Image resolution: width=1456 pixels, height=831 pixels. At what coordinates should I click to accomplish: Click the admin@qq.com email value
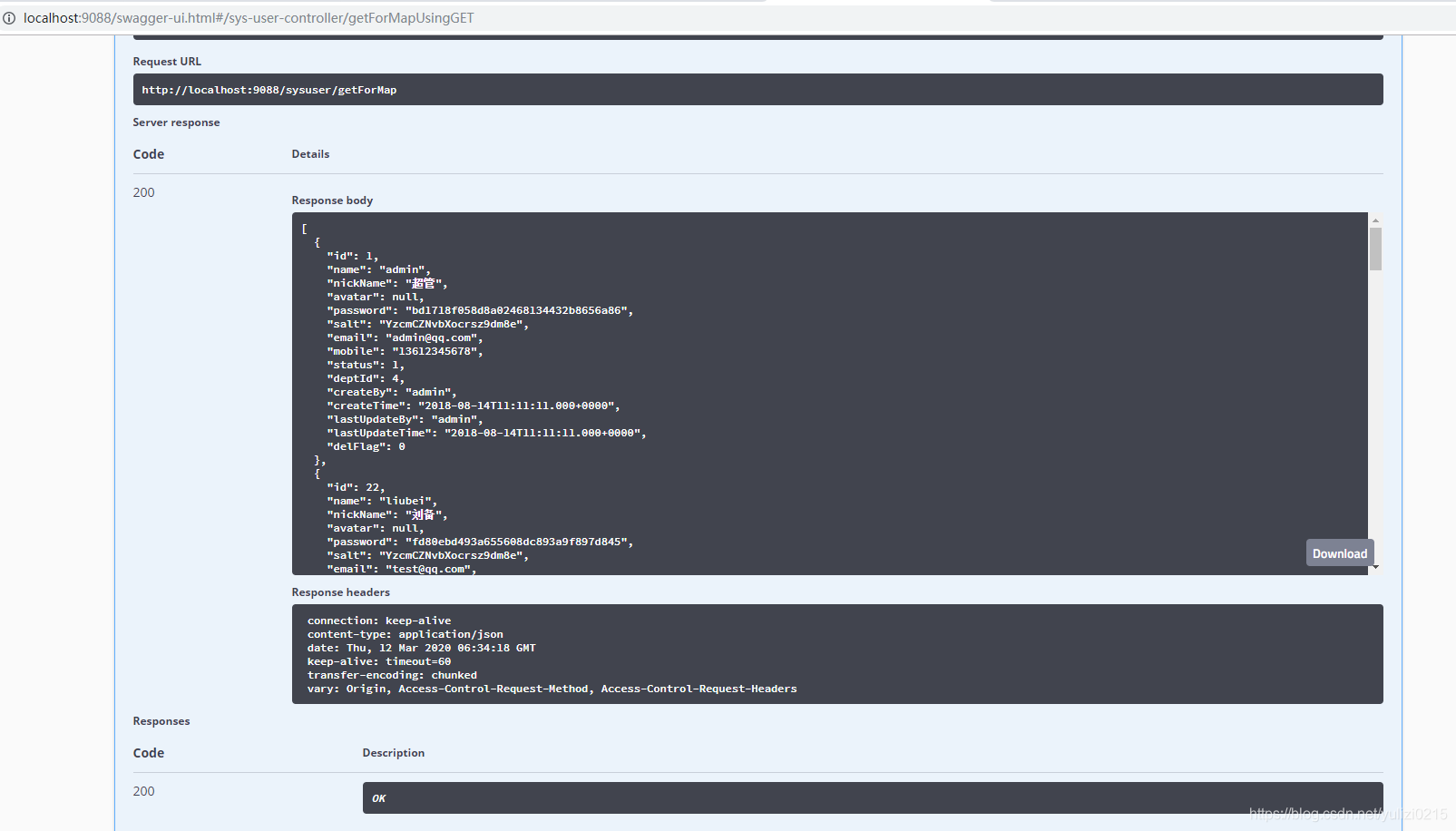(x=432, y=337)
